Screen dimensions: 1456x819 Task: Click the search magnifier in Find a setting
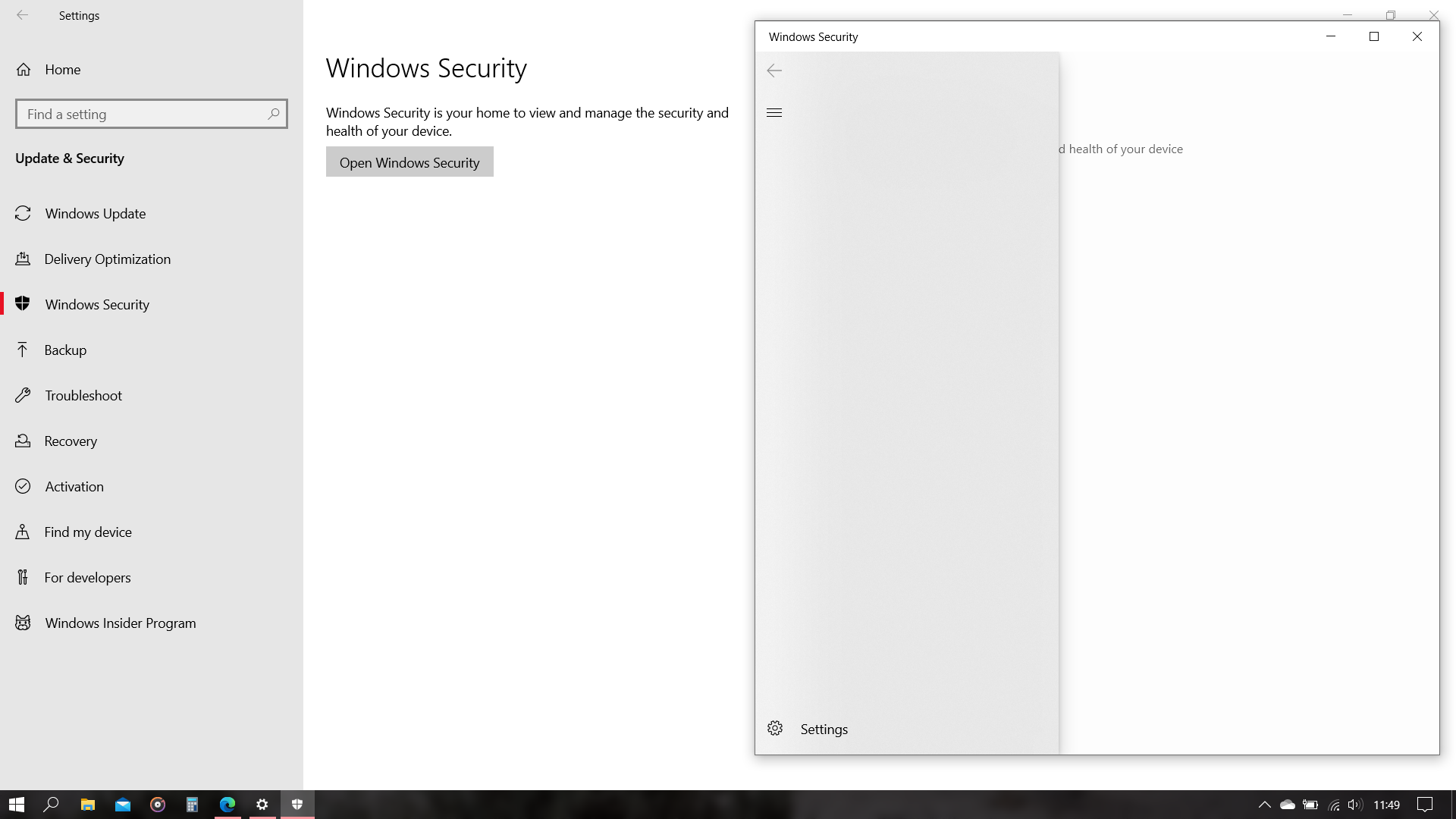point(274,114)
